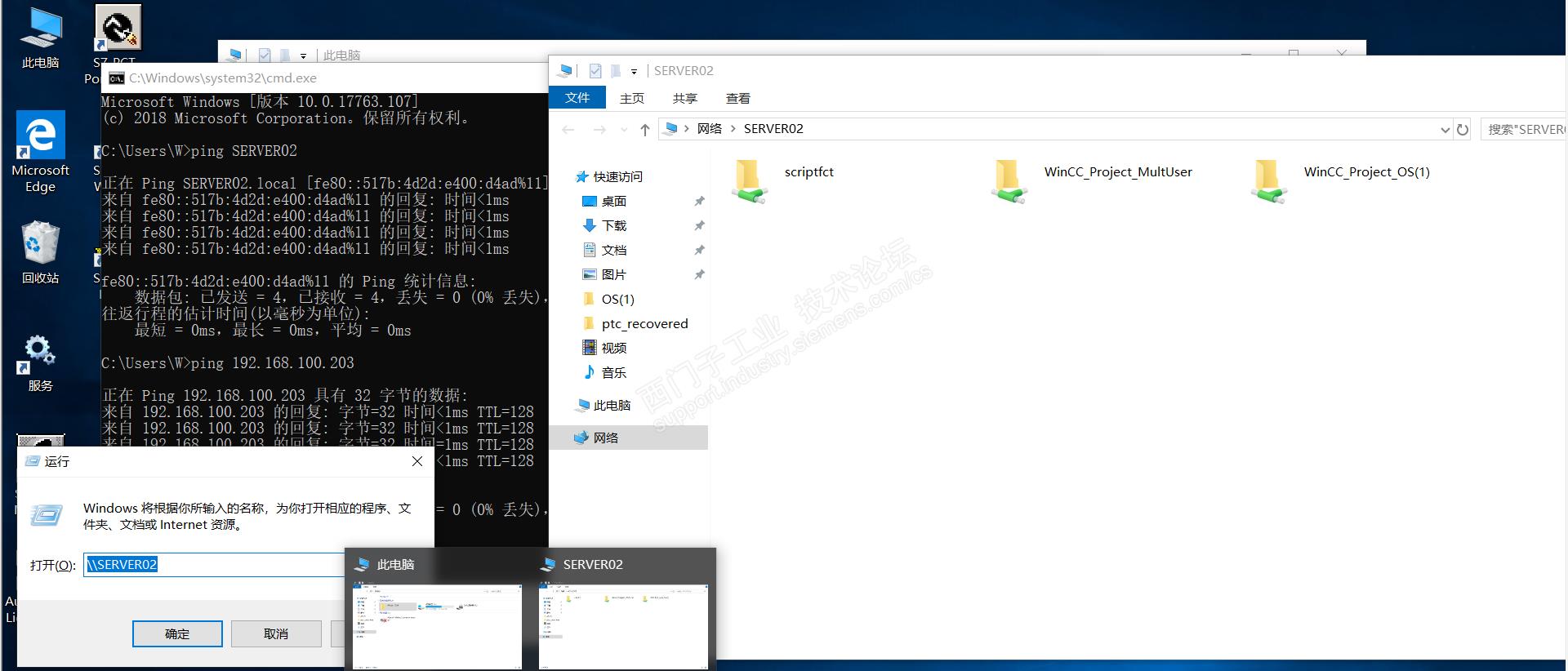Click the "C:\Users\W>ping SERVER02" command line
1568x671 pixels.
pos(199,151)
